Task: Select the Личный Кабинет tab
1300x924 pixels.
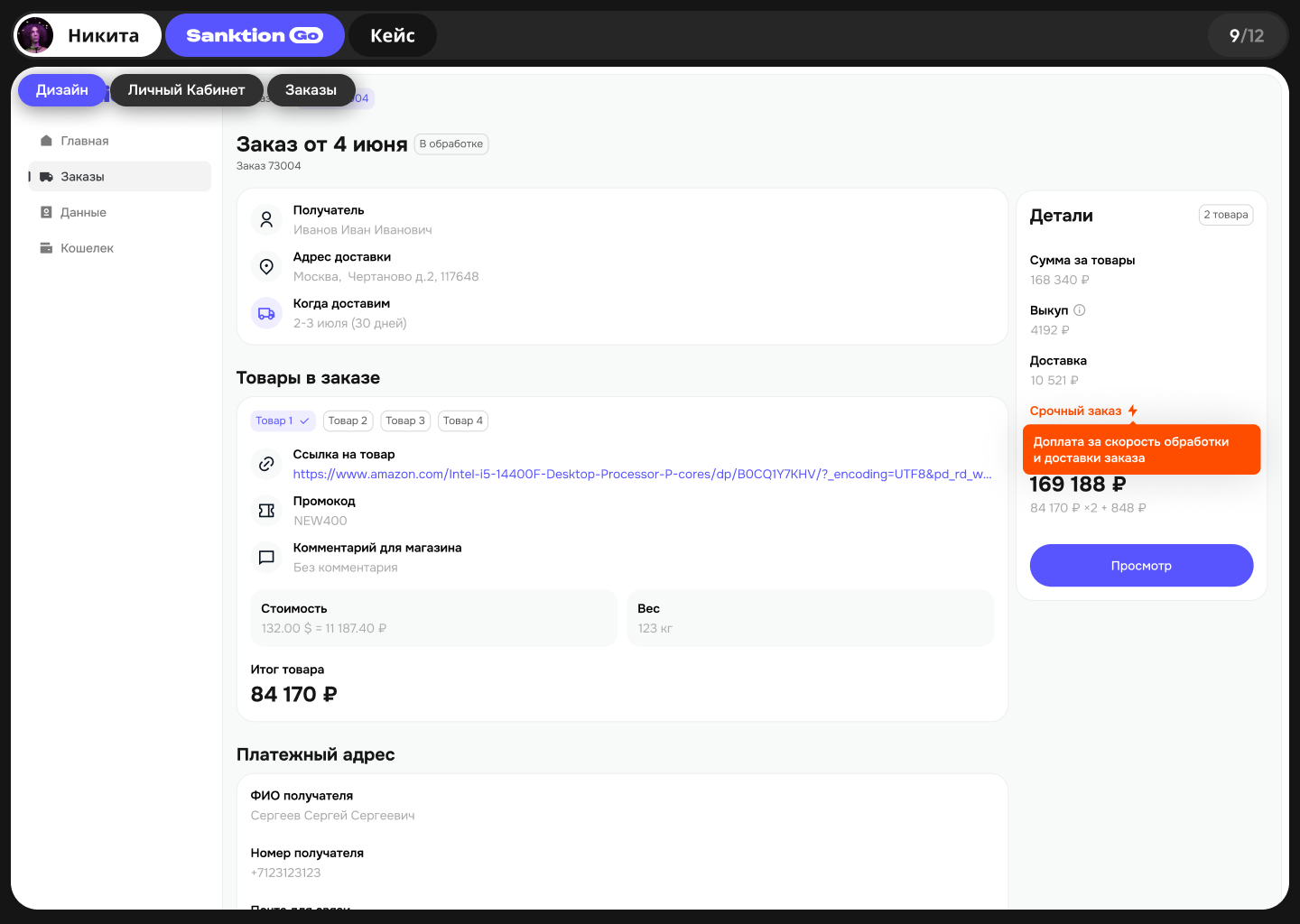Action: [x=186, y=89]
